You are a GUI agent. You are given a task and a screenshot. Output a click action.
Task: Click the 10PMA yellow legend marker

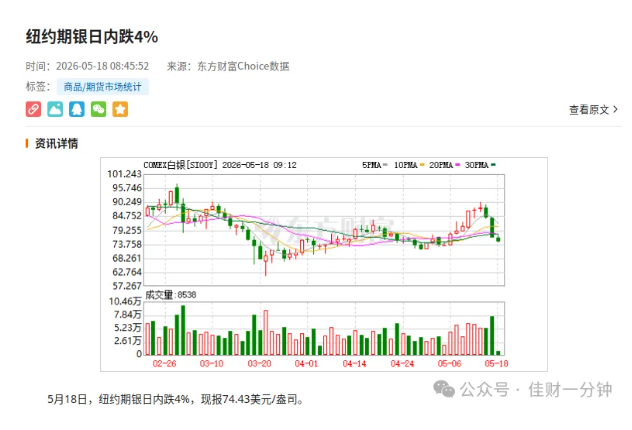point(422,165)
